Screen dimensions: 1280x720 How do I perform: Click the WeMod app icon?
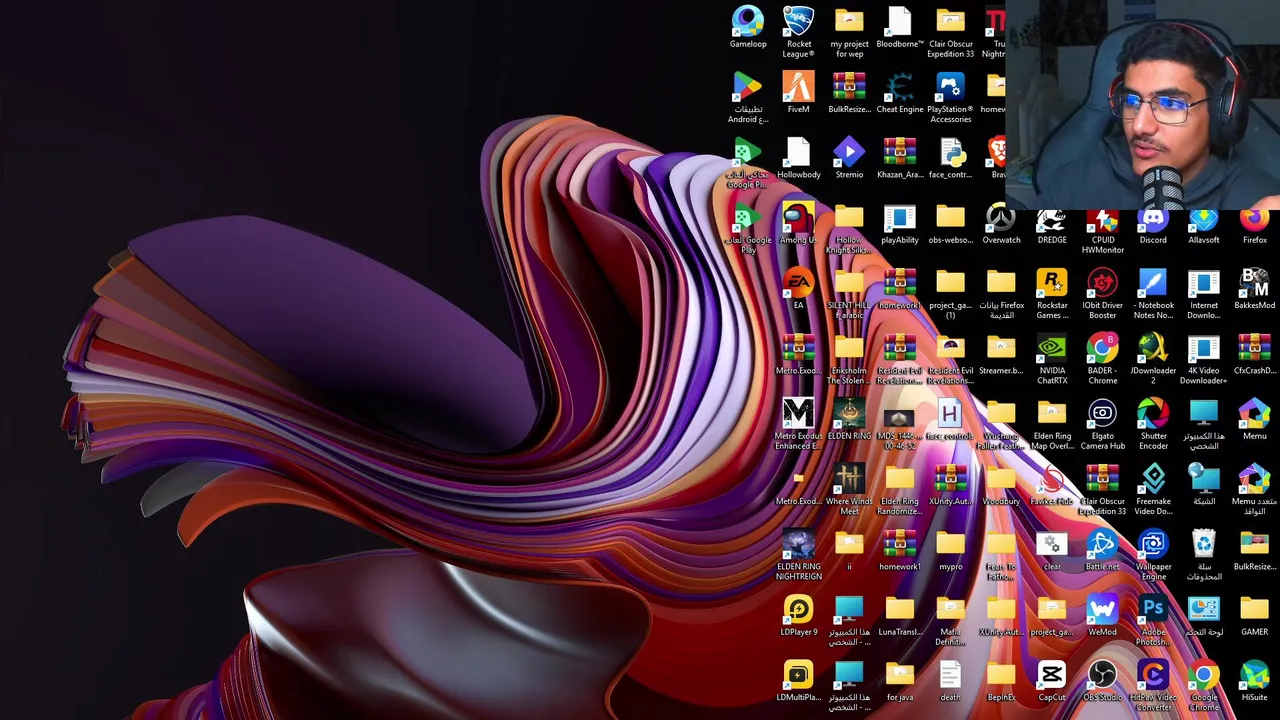click(1102, 616)
